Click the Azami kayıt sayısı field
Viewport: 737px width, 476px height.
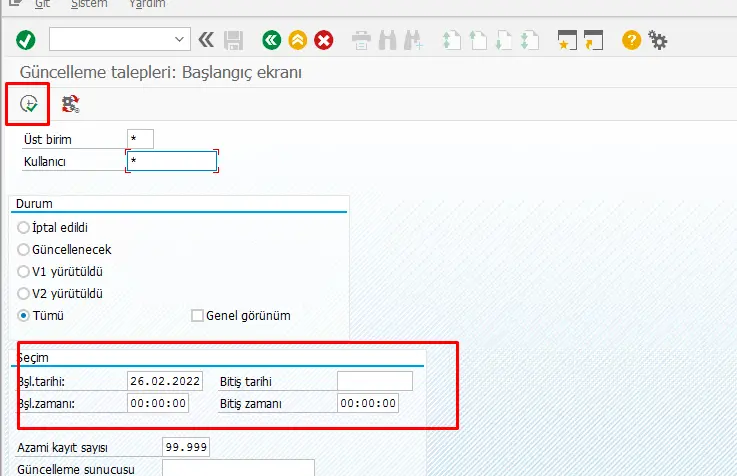point(185,446)
